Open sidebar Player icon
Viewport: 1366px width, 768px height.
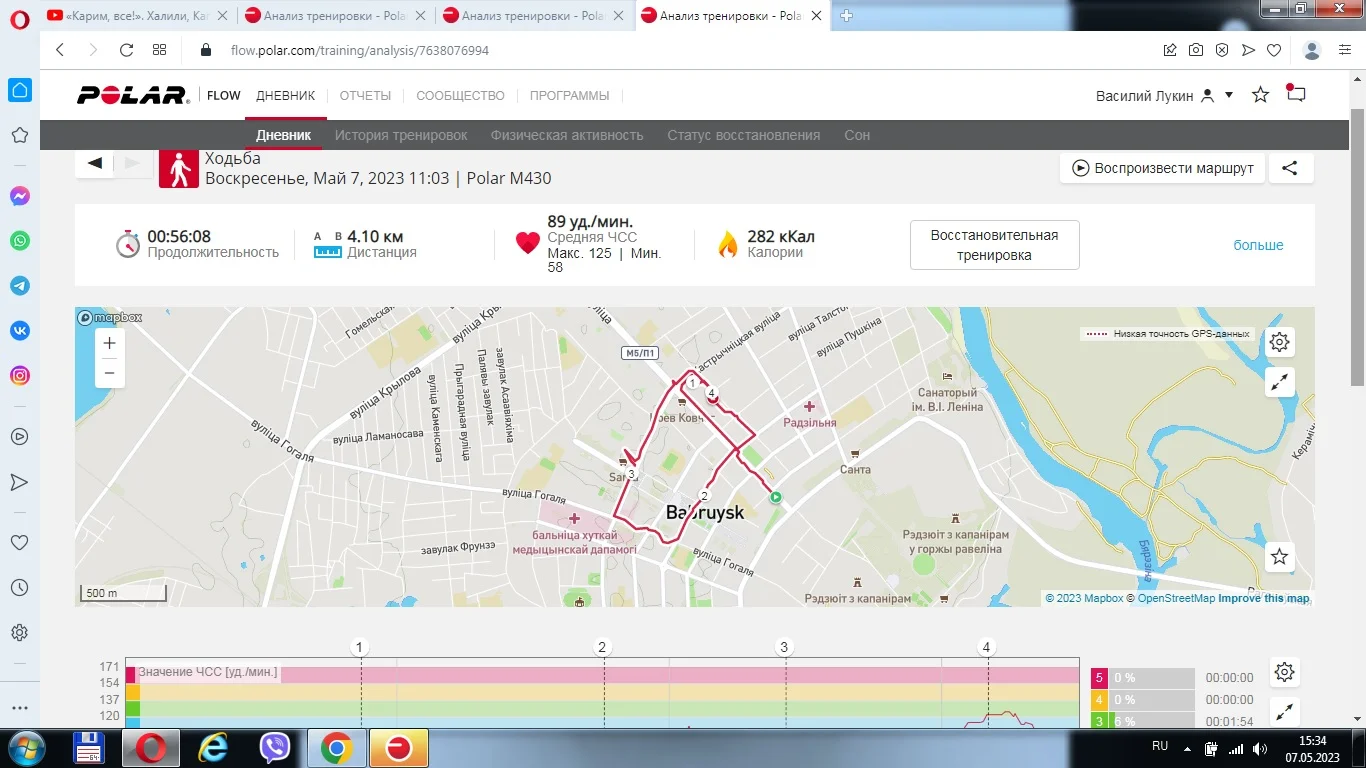(x=20, y=437)
